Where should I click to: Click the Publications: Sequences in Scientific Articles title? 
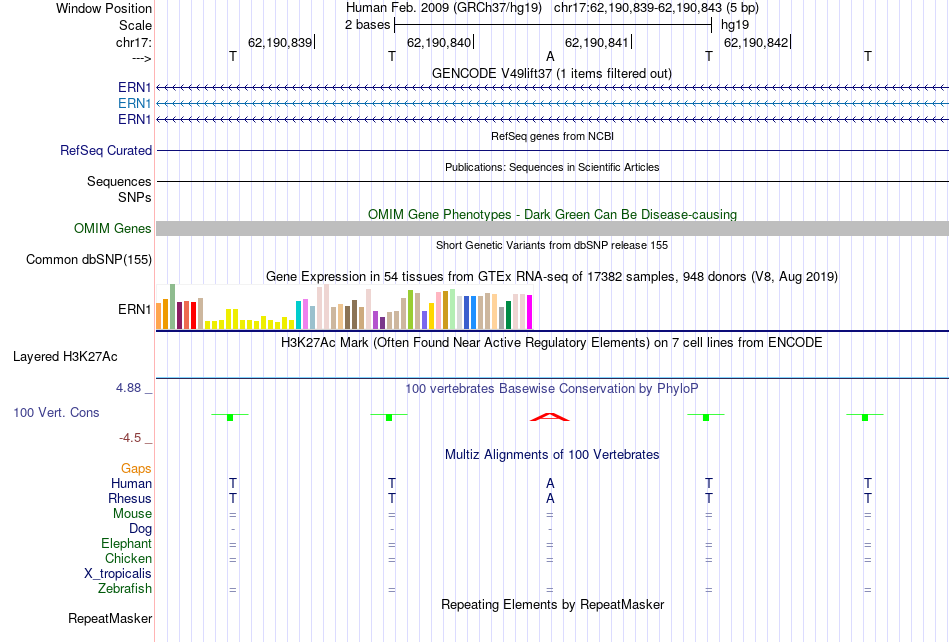point(552,167)
